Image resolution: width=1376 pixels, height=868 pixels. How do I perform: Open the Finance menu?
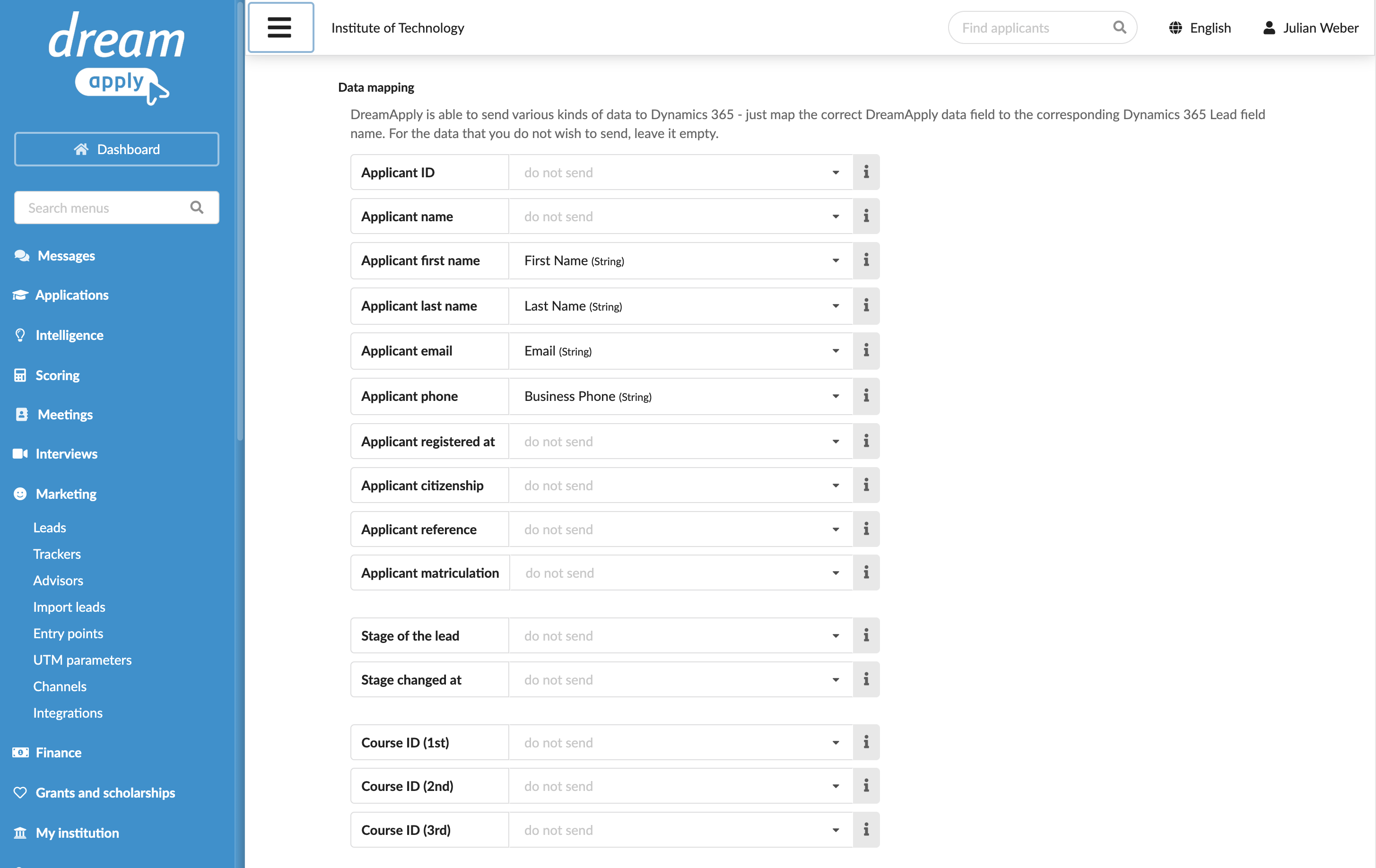click(x=47, y=753)
